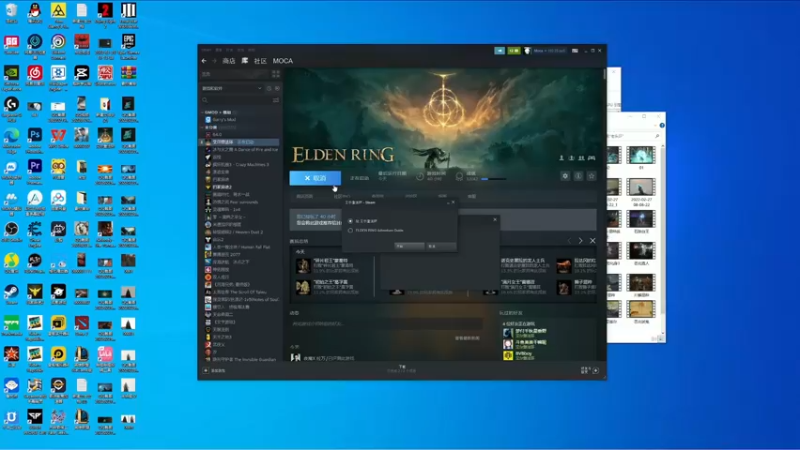Click the add a game button
The height and width of the screenshot is (450, 800).
click(214, 370)
